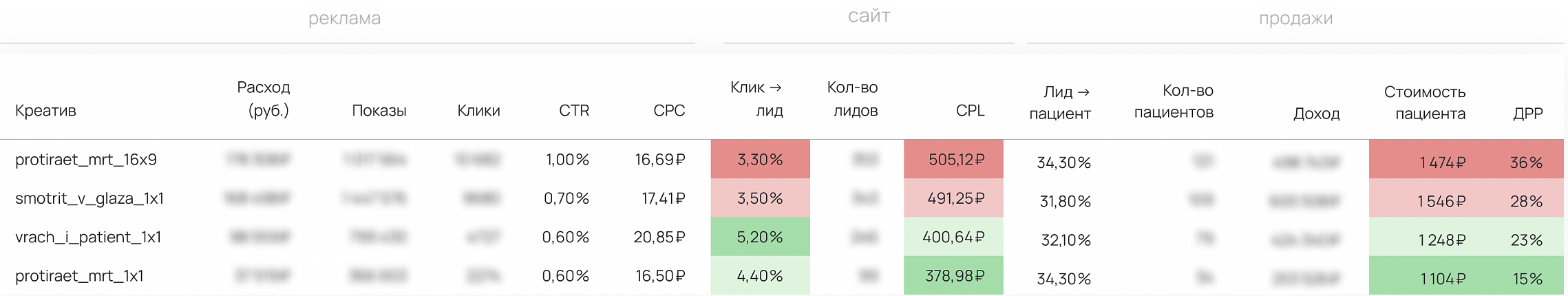Open the реклама section tab
The image size is (1568, 296).
point(344,19)
